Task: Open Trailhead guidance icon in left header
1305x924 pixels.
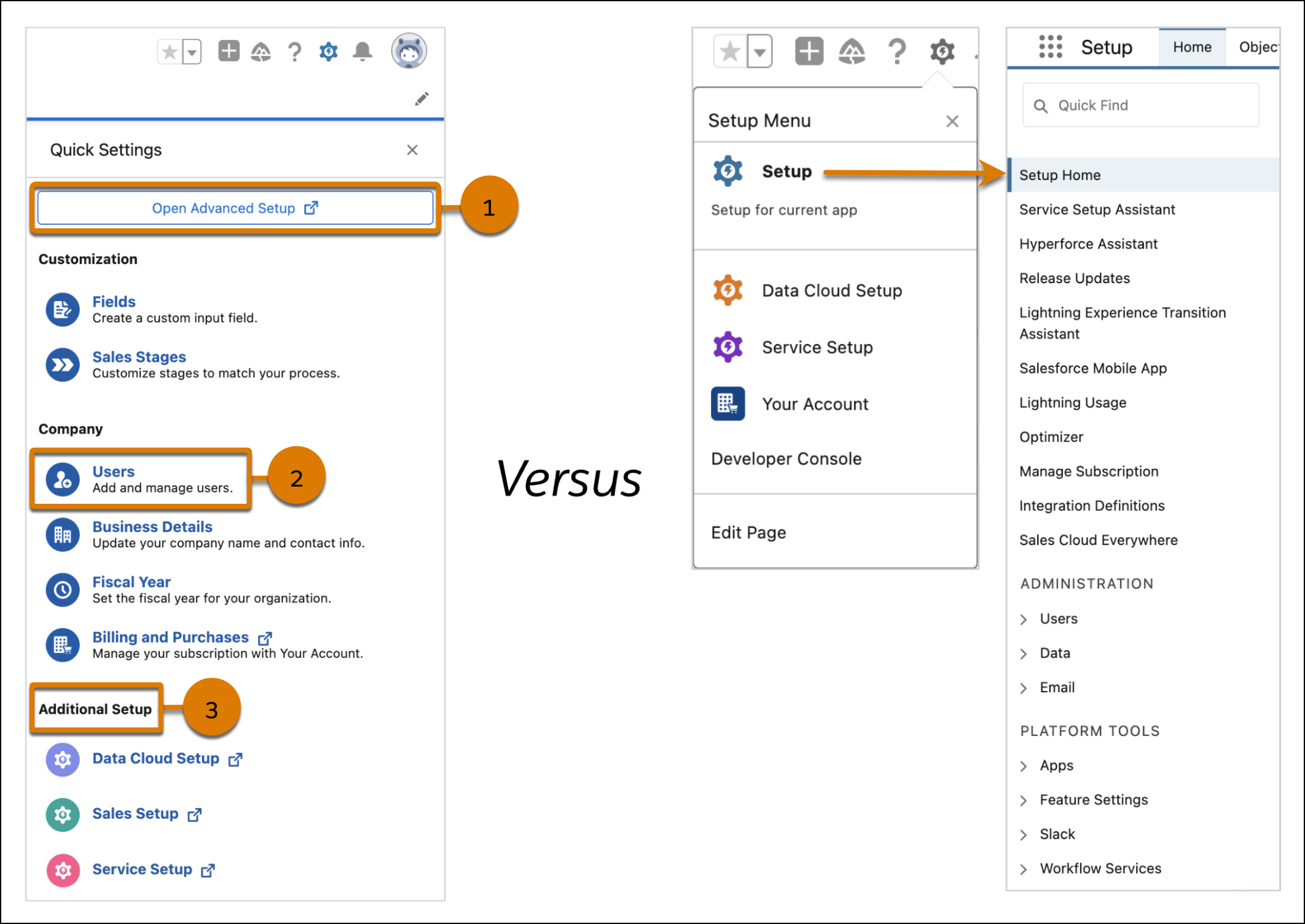Action: click(261, 52)
